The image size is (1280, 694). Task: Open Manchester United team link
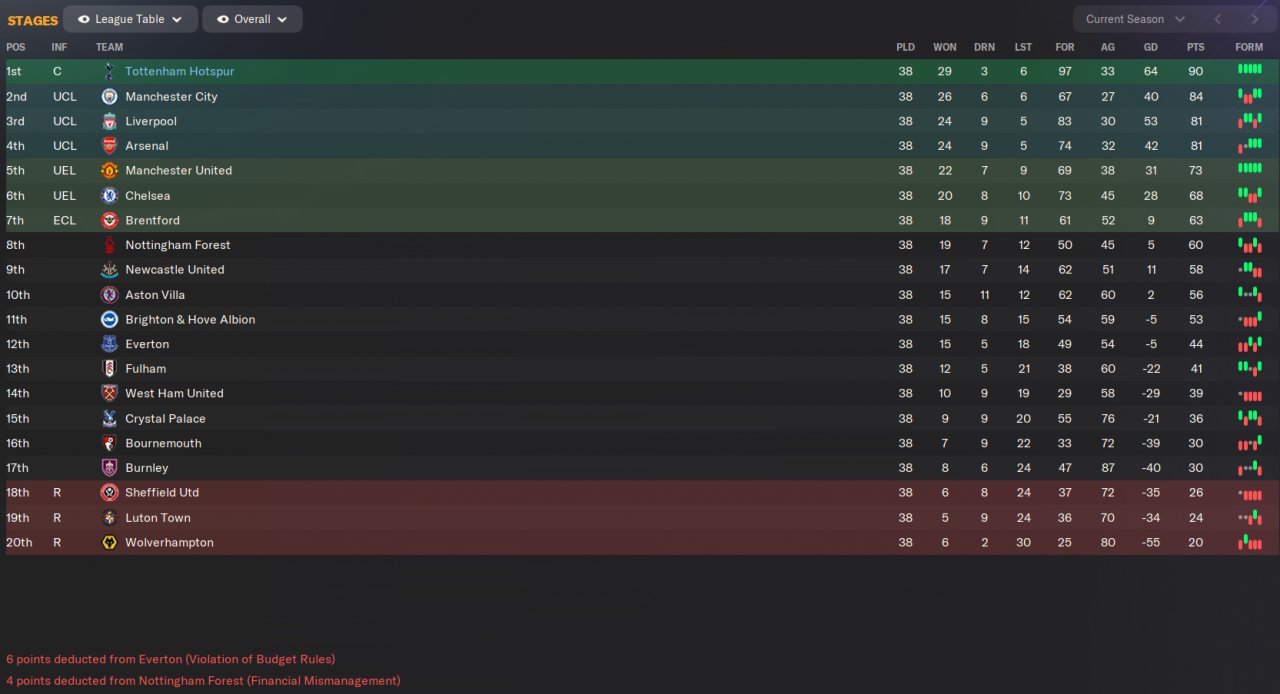click(178, 171)
